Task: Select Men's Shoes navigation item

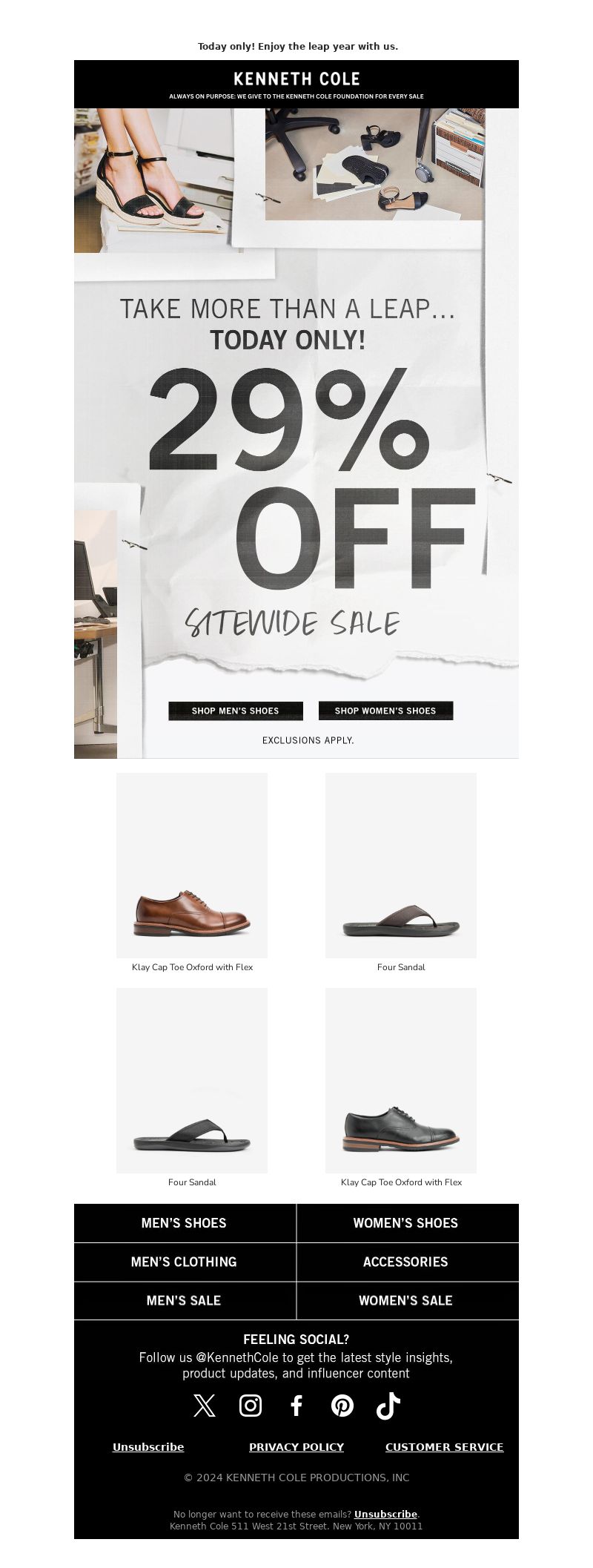Action: (185, 1223)
